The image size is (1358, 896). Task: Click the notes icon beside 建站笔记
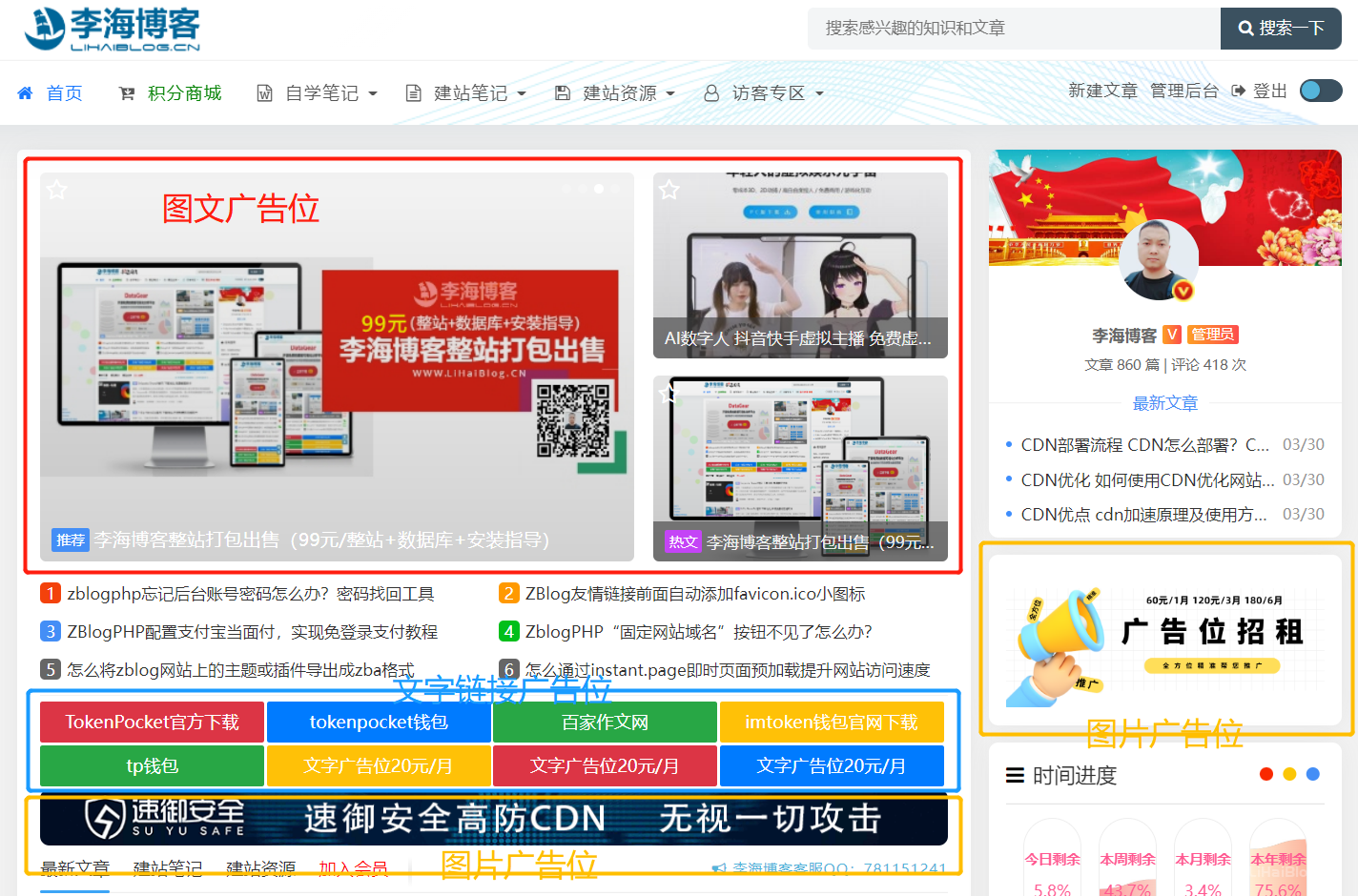point(414,93)
